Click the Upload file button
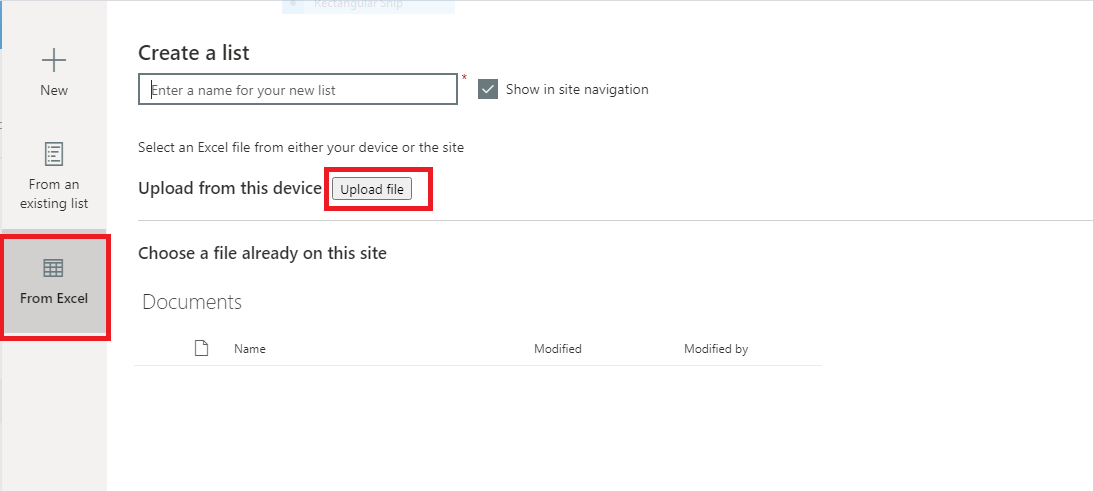Image resolution: width=1093 pixels, height=491 pixels. pyautogui.click(x=372, y=189)
